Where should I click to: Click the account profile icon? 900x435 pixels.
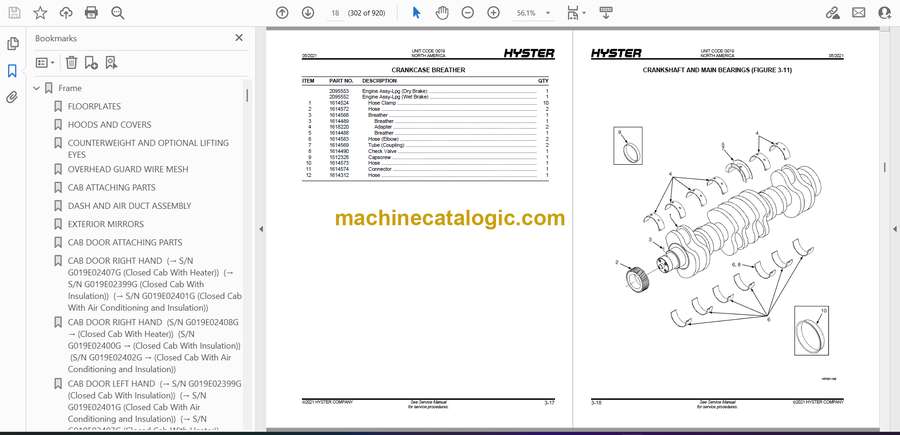[x=885, y=13]
